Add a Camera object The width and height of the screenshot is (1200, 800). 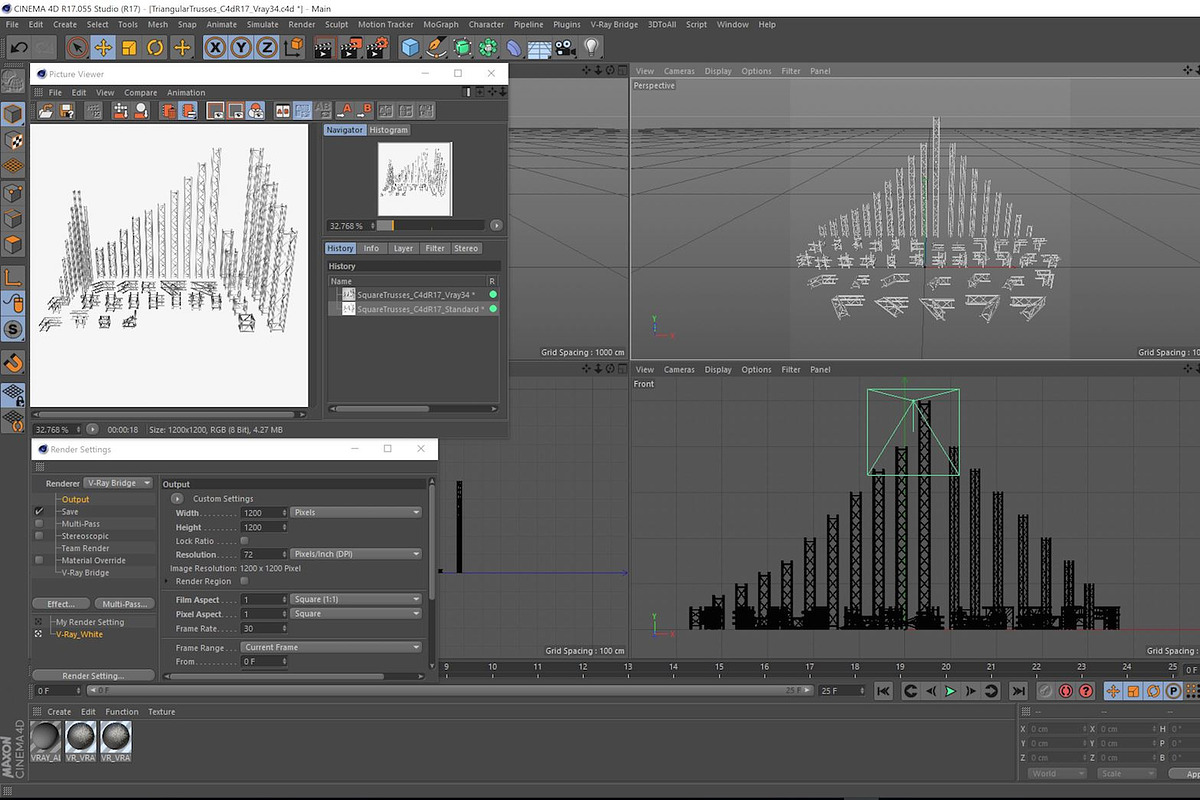pyautogui.click(x=566, y=47)
